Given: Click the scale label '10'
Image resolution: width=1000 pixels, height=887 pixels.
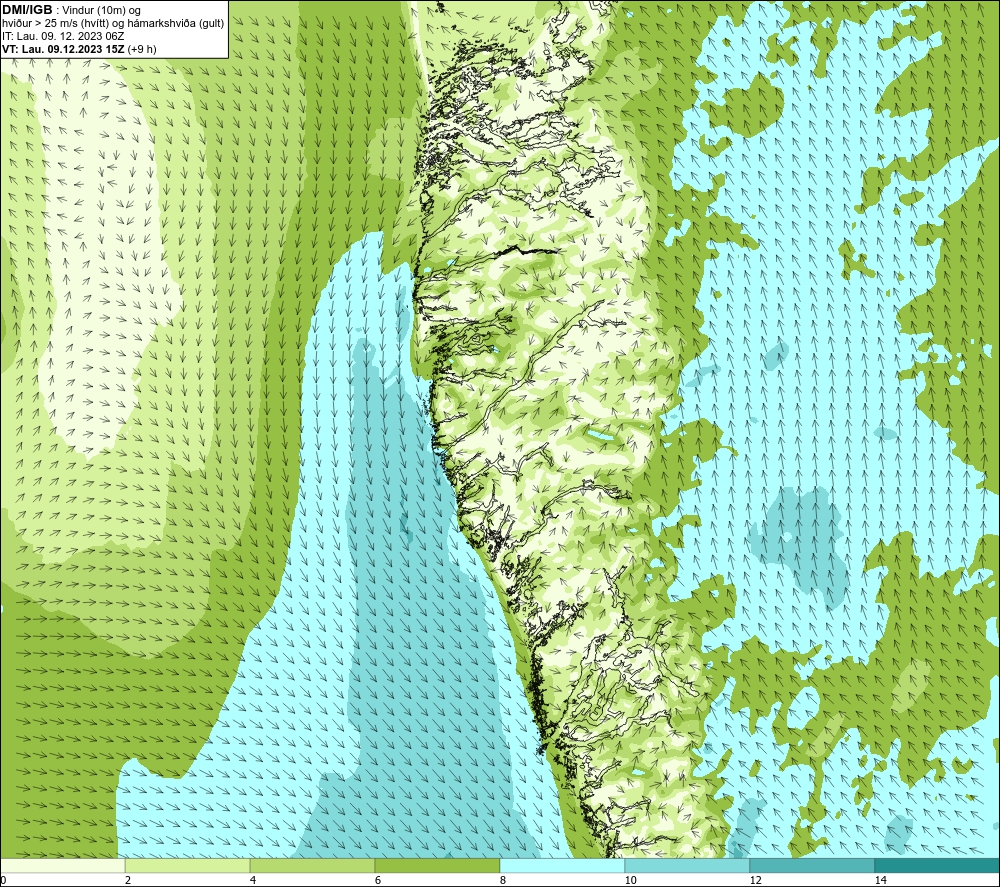Looking at the screenshot, I should coord(631,880).
